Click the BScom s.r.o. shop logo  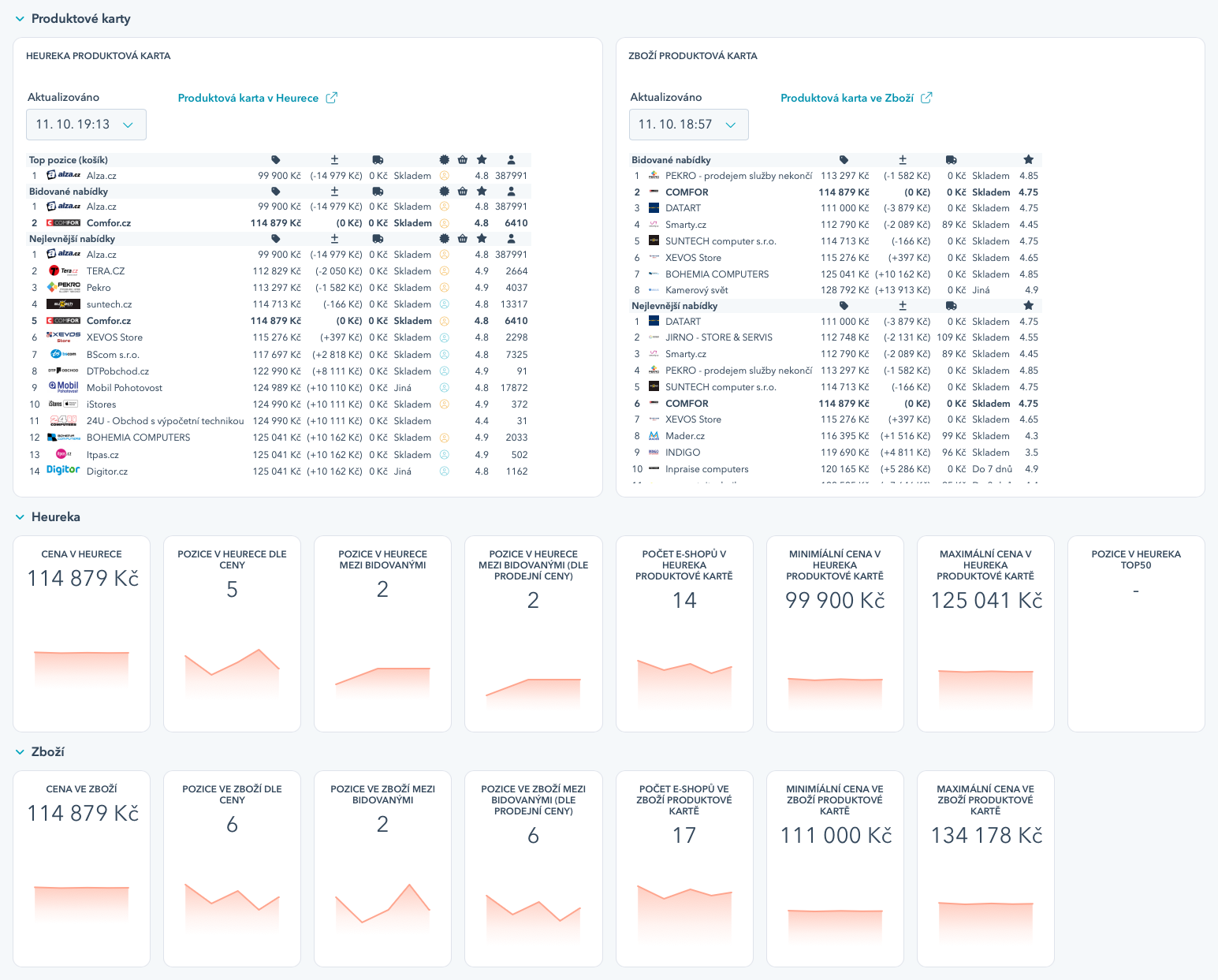click(63, 354)
